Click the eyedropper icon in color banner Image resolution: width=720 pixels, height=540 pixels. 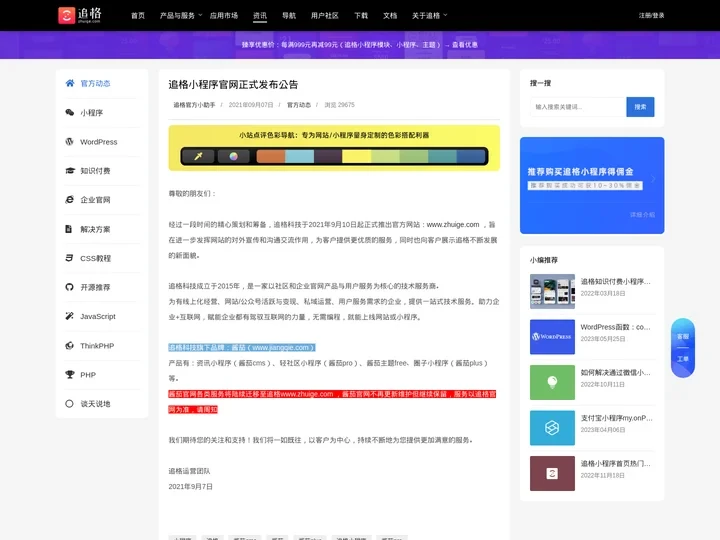[x=198, y=156]
